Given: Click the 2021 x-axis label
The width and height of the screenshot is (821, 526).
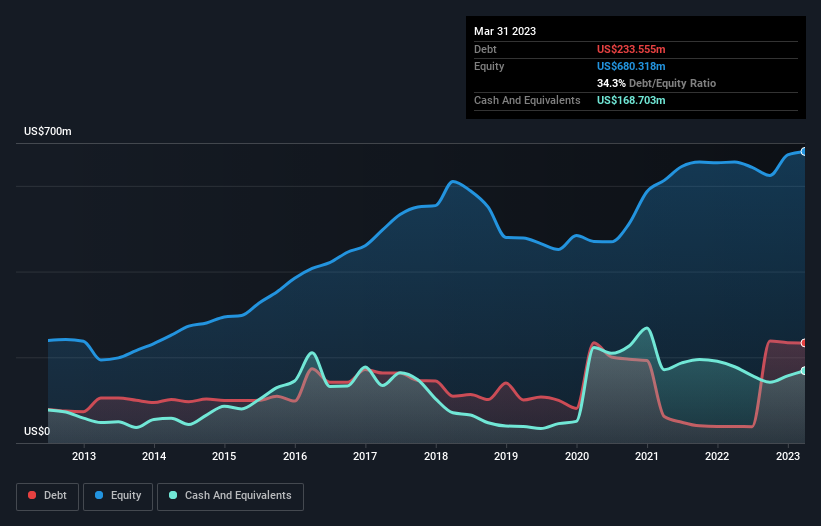Looking at the screenshot, I should point(647,456).
